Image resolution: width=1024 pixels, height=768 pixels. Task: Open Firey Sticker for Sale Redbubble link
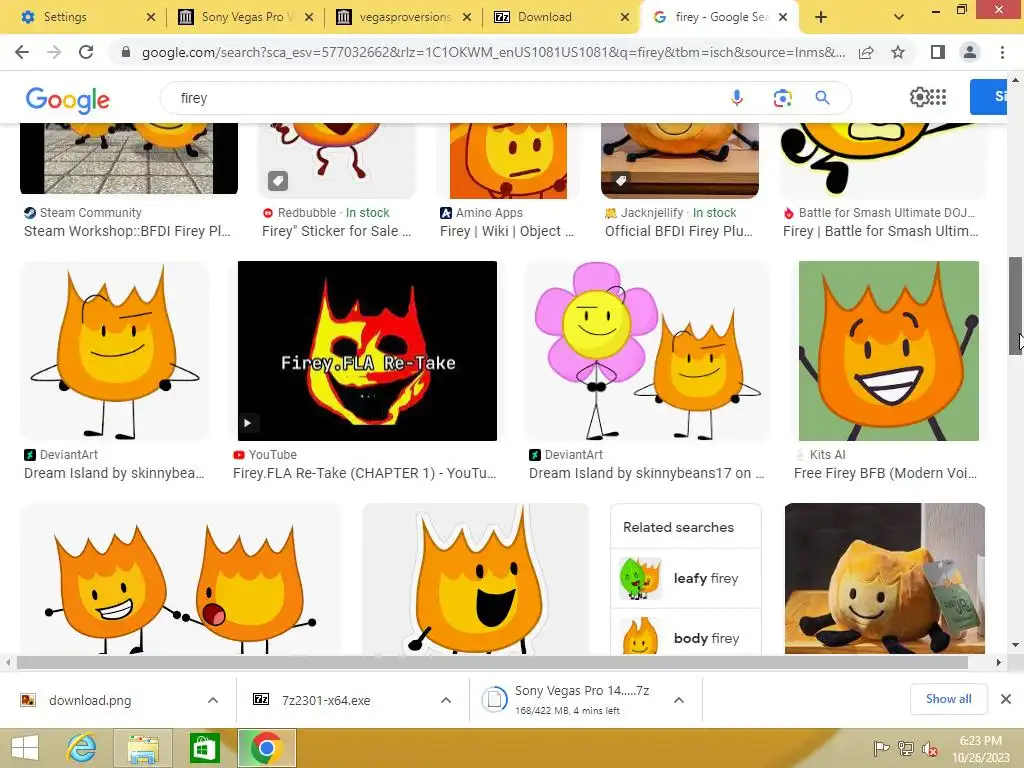(336, 231)
